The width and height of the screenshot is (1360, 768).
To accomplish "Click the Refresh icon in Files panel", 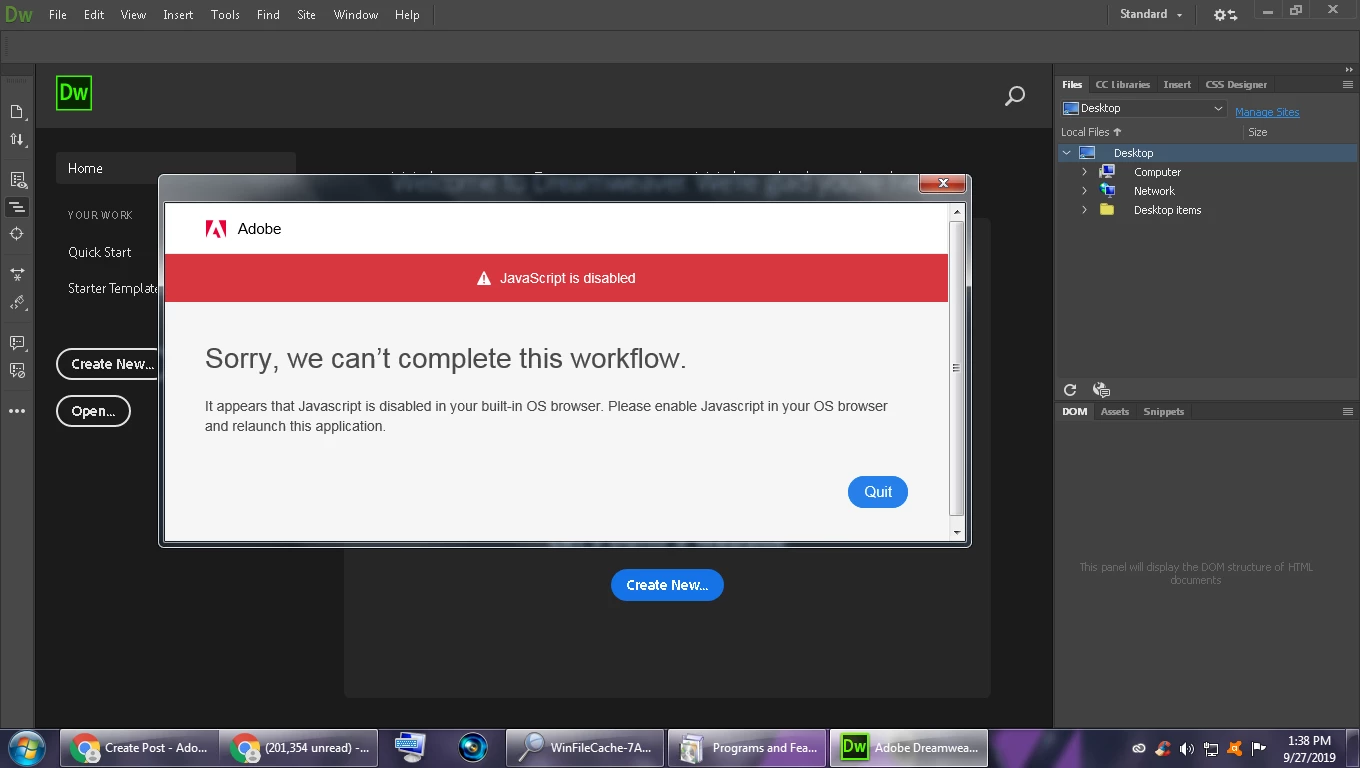I will 1070,390.
